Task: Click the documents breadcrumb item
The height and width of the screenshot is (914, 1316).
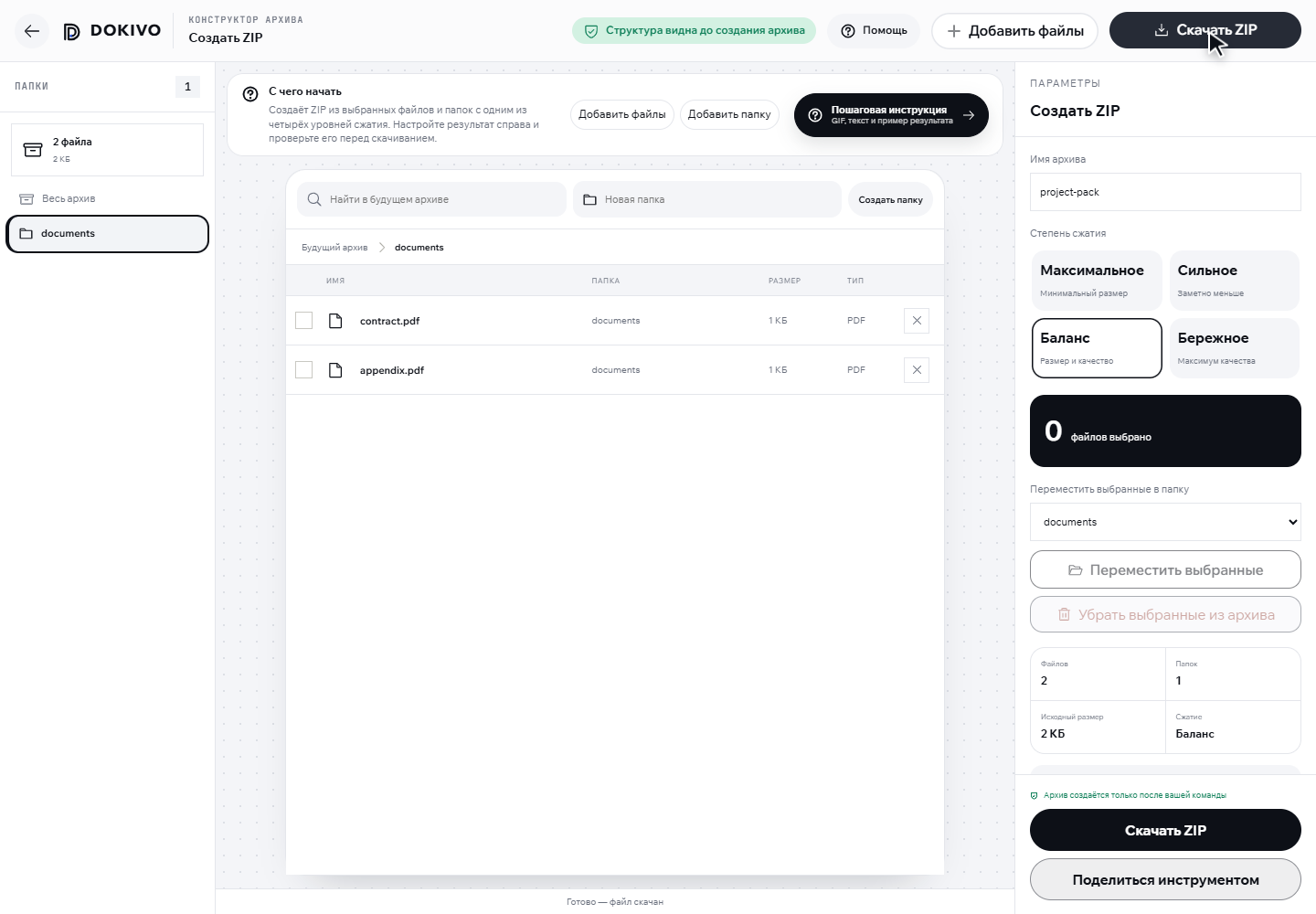Action: 419,248
